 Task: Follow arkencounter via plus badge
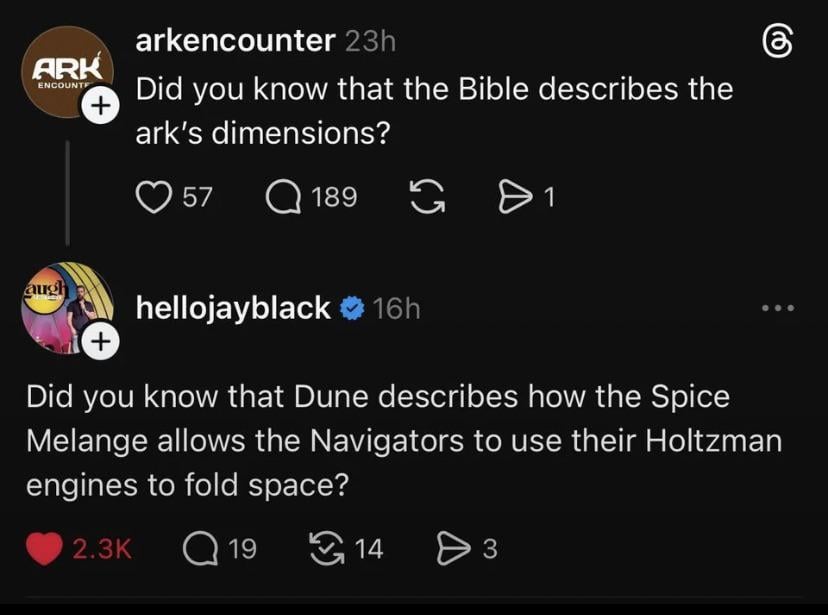(x=98, y=106)
